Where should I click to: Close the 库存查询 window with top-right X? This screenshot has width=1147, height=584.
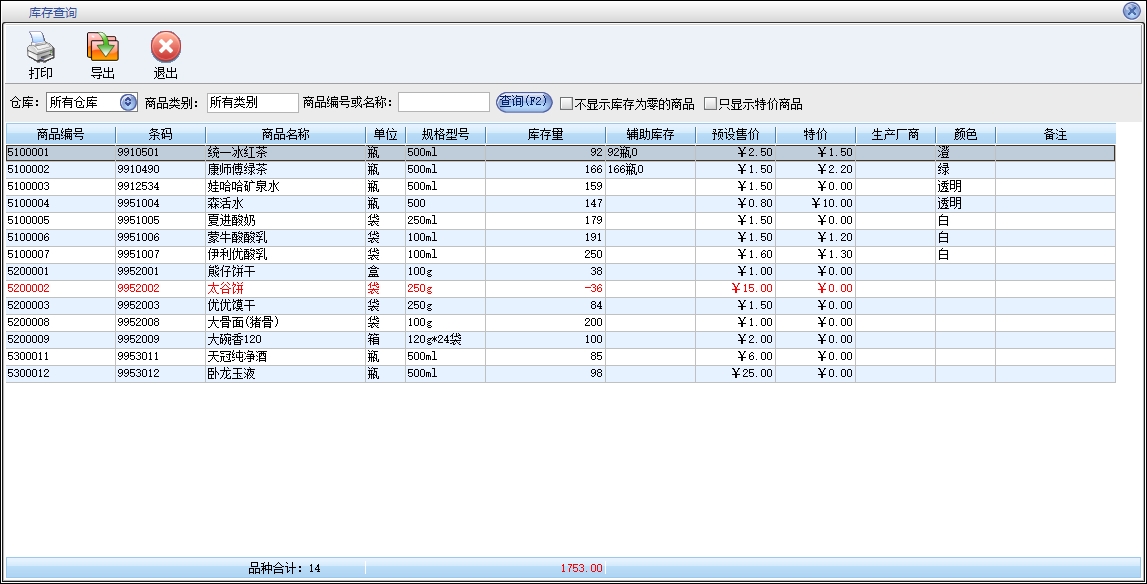(1132, 11)
